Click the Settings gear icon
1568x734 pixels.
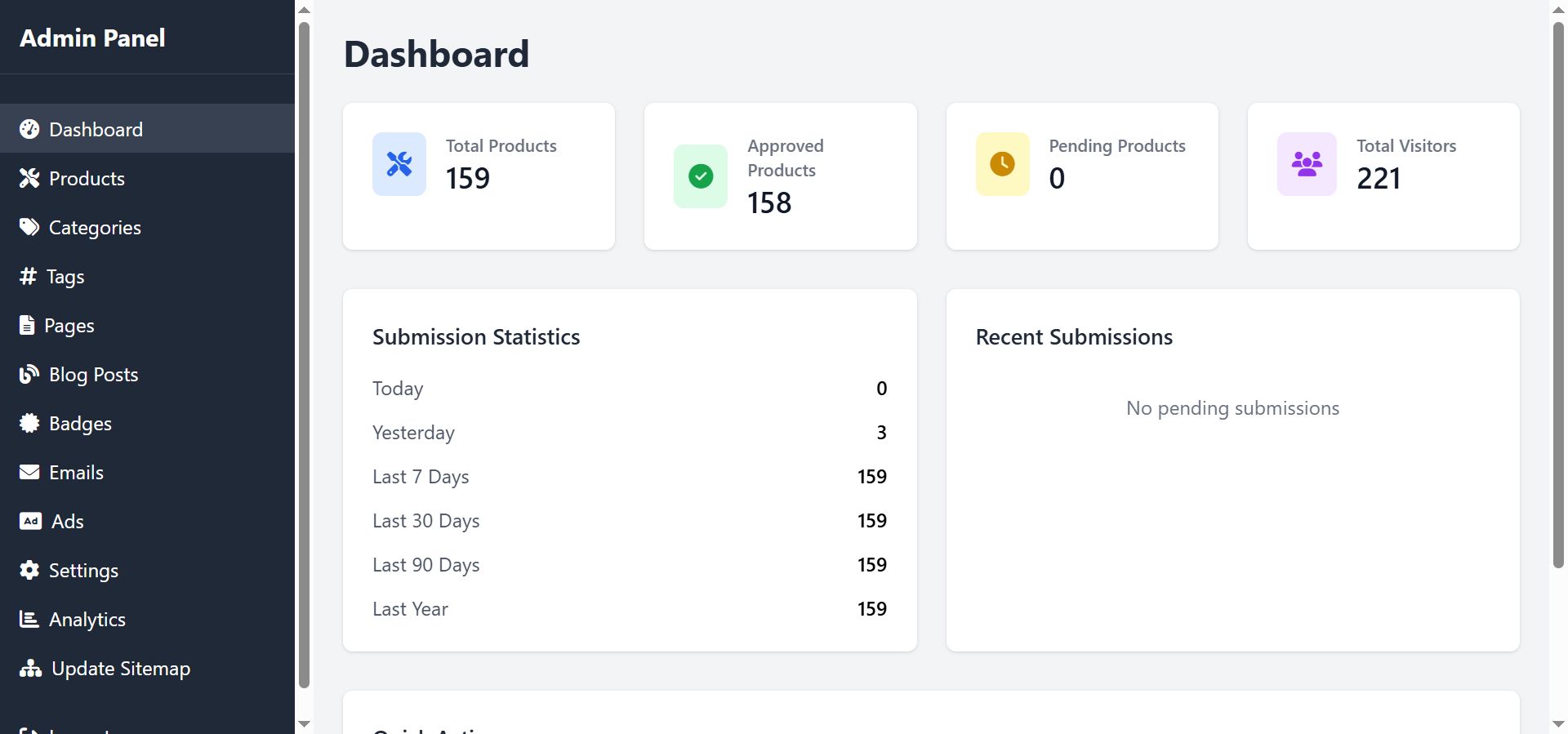[29, 570]
